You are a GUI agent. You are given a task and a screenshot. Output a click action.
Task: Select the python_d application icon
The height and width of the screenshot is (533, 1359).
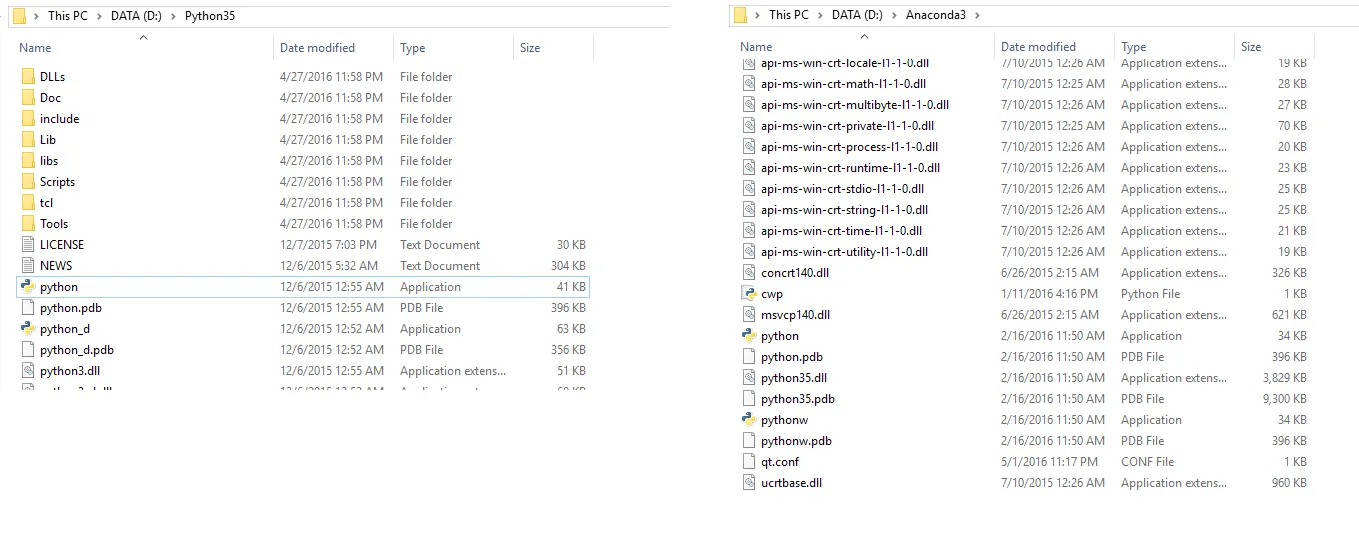[28, 329]
